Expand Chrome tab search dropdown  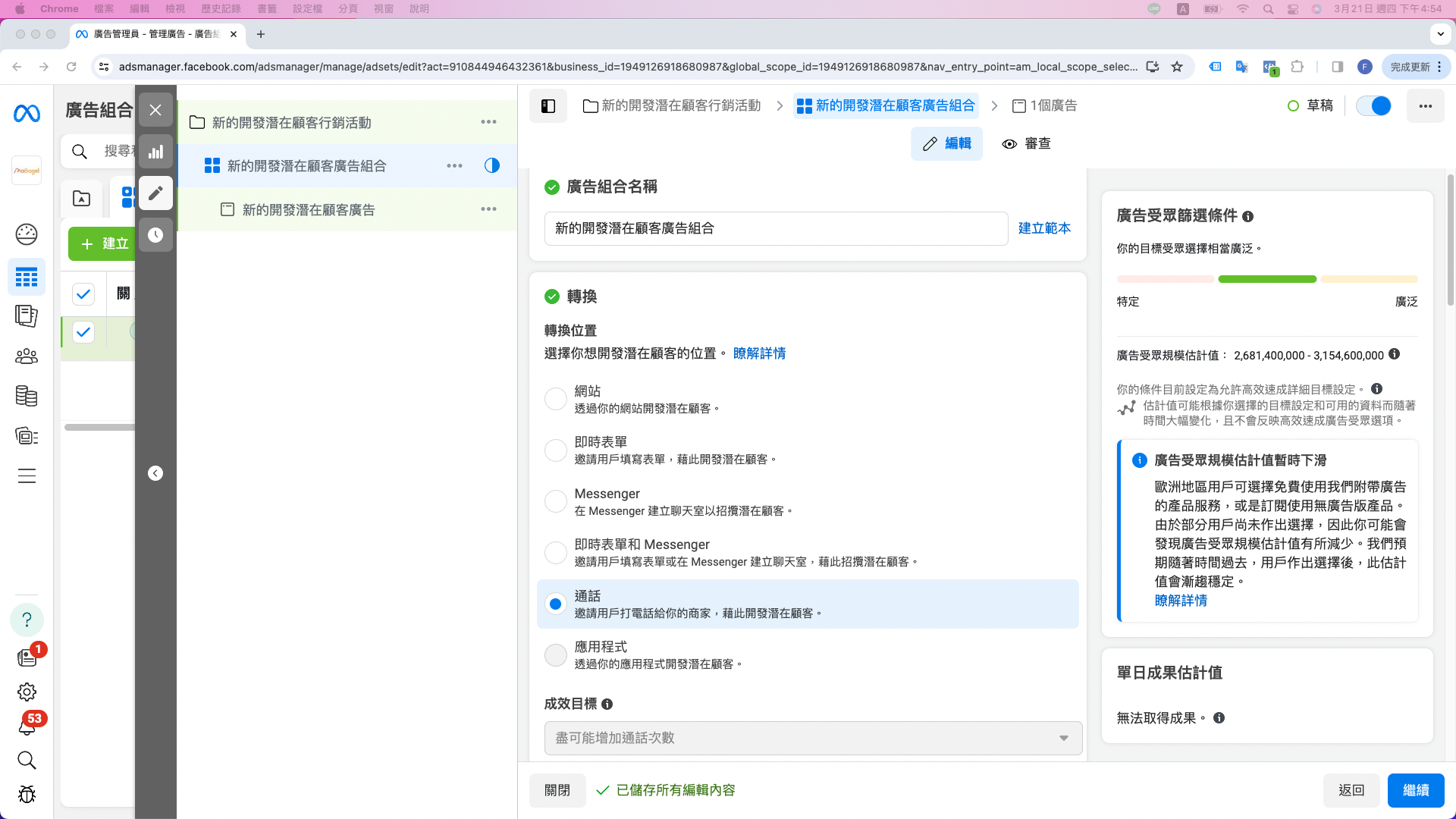point(1441,34)
